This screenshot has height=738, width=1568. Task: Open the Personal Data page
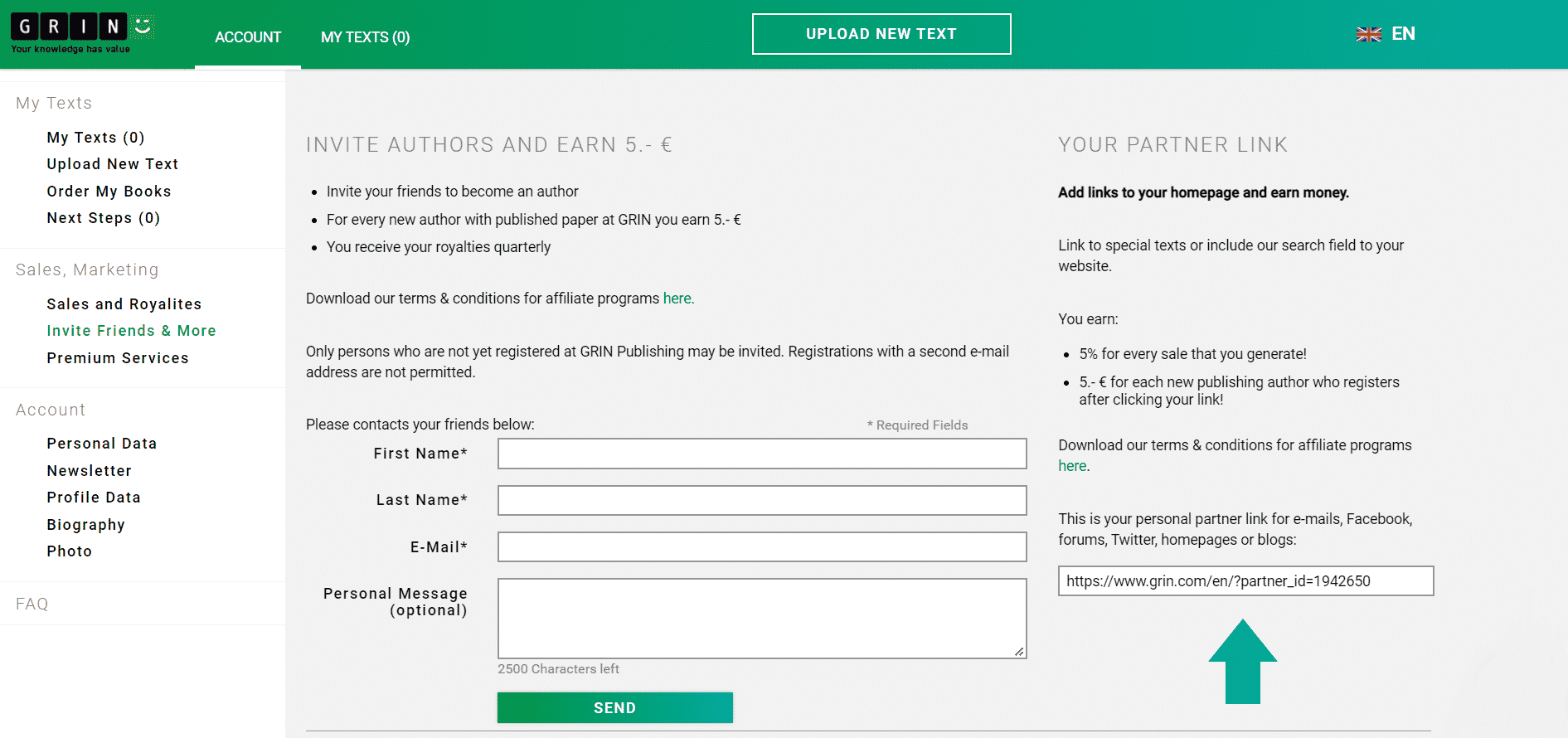click(101, 443)
